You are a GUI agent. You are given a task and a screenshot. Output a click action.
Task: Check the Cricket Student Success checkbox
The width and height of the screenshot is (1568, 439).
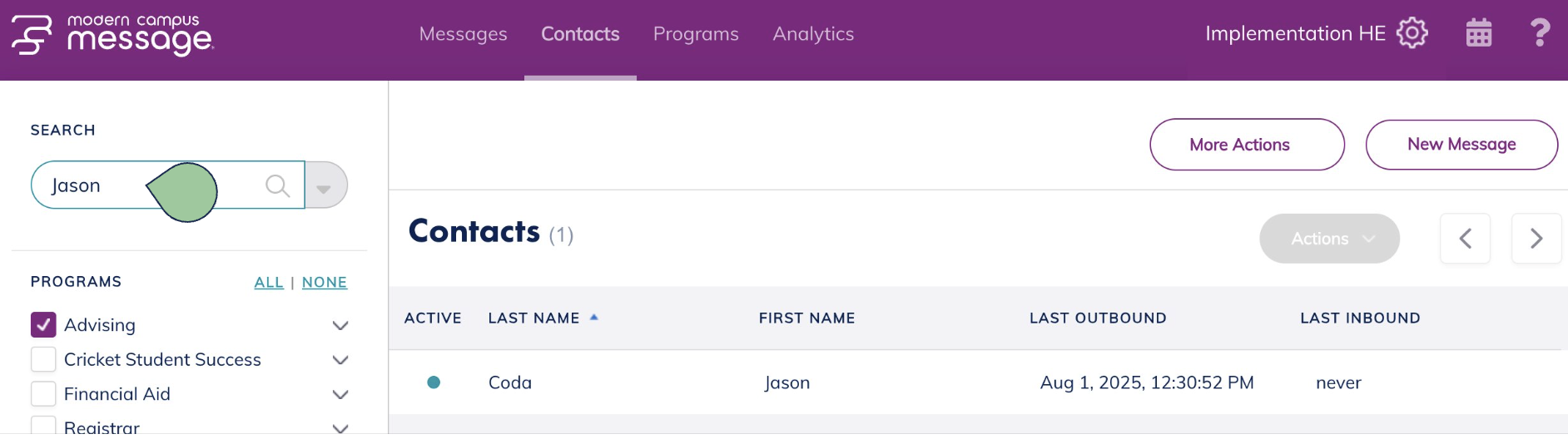coord(43,360)
